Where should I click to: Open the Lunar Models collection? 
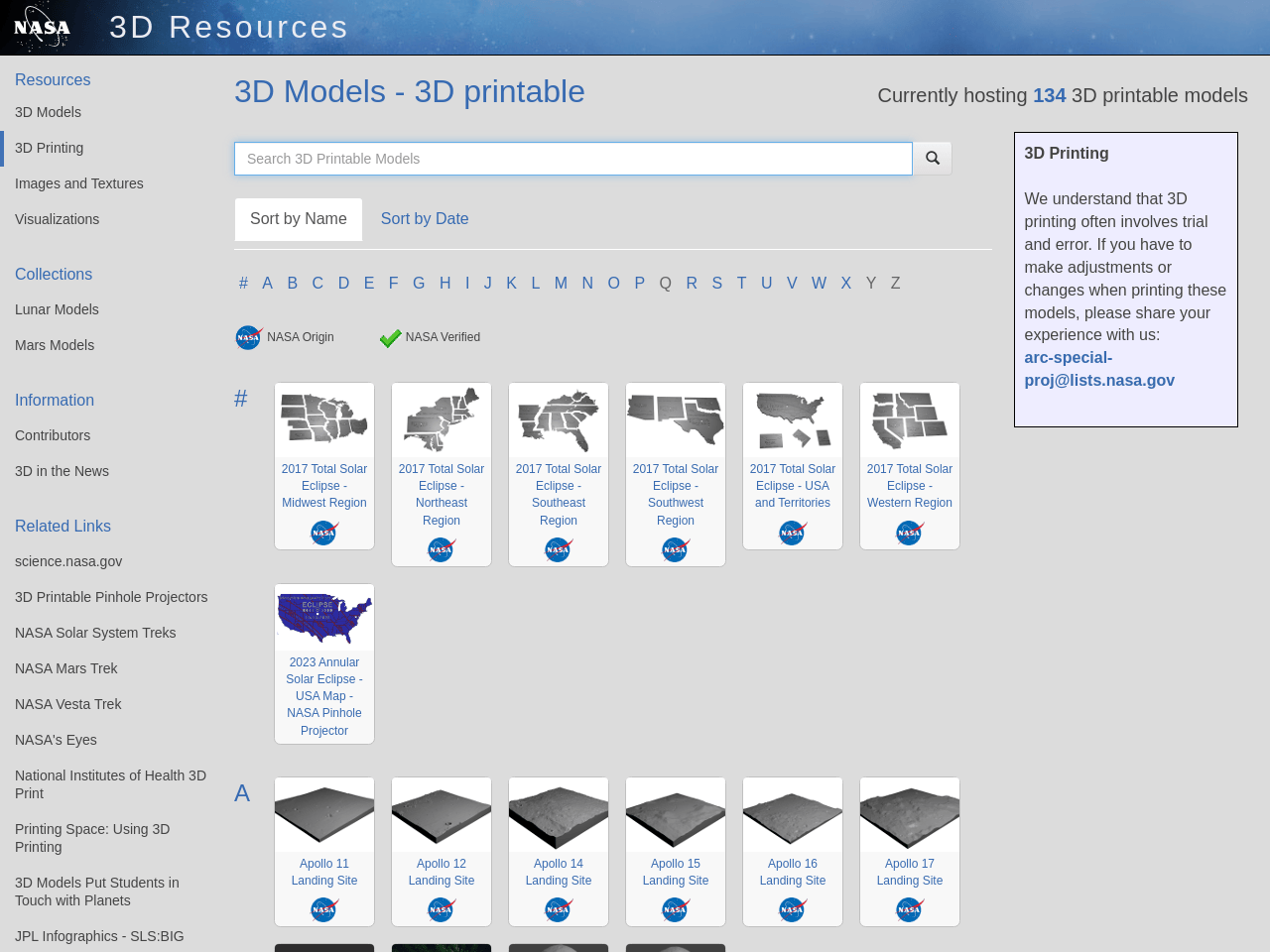57,307
